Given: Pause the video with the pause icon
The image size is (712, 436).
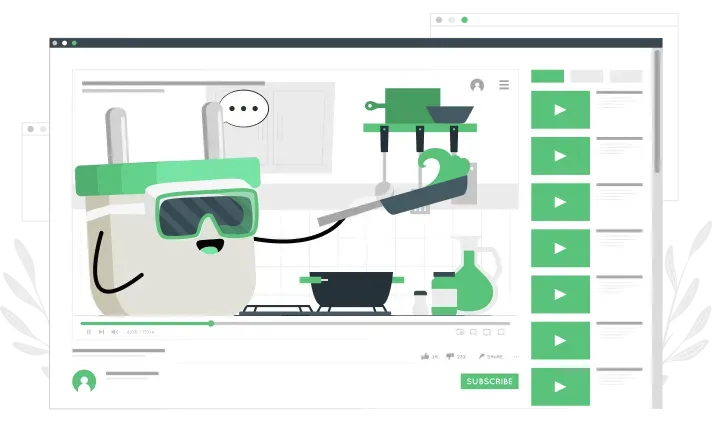Looking at the screenshot, I should 89,332.
